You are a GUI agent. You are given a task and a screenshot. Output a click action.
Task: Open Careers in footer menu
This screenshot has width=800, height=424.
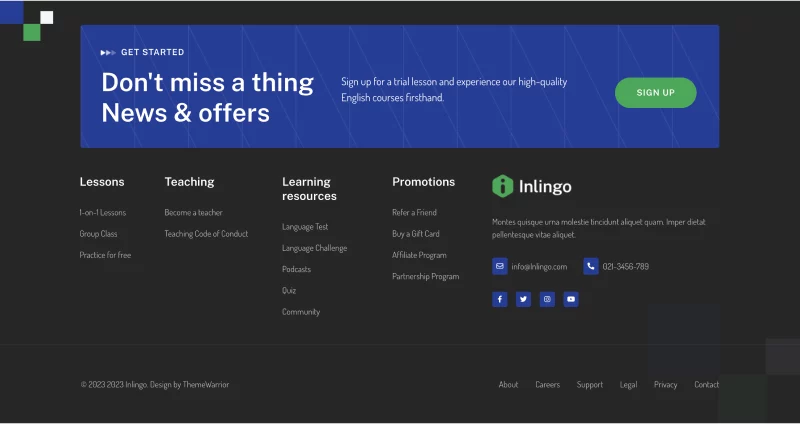(547, 385)
